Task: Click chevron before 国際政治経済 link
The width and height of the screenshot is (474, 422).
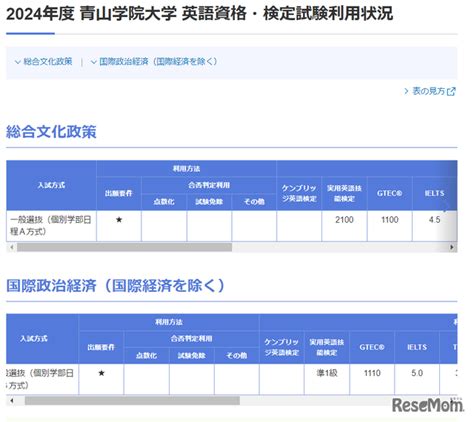Action: tap(94, 62)
